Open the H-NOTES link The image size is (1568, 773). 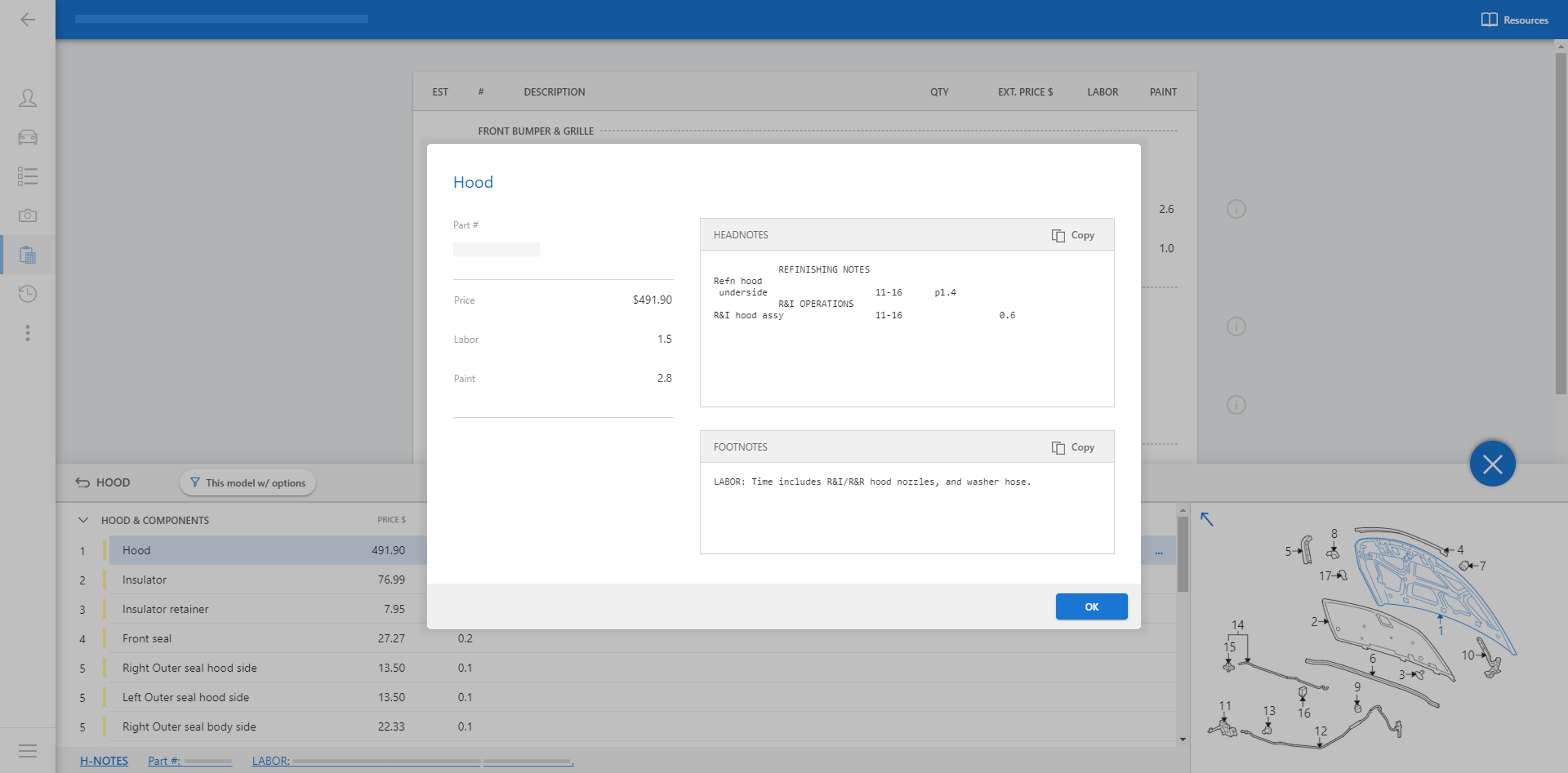click(x=104, y=761)
